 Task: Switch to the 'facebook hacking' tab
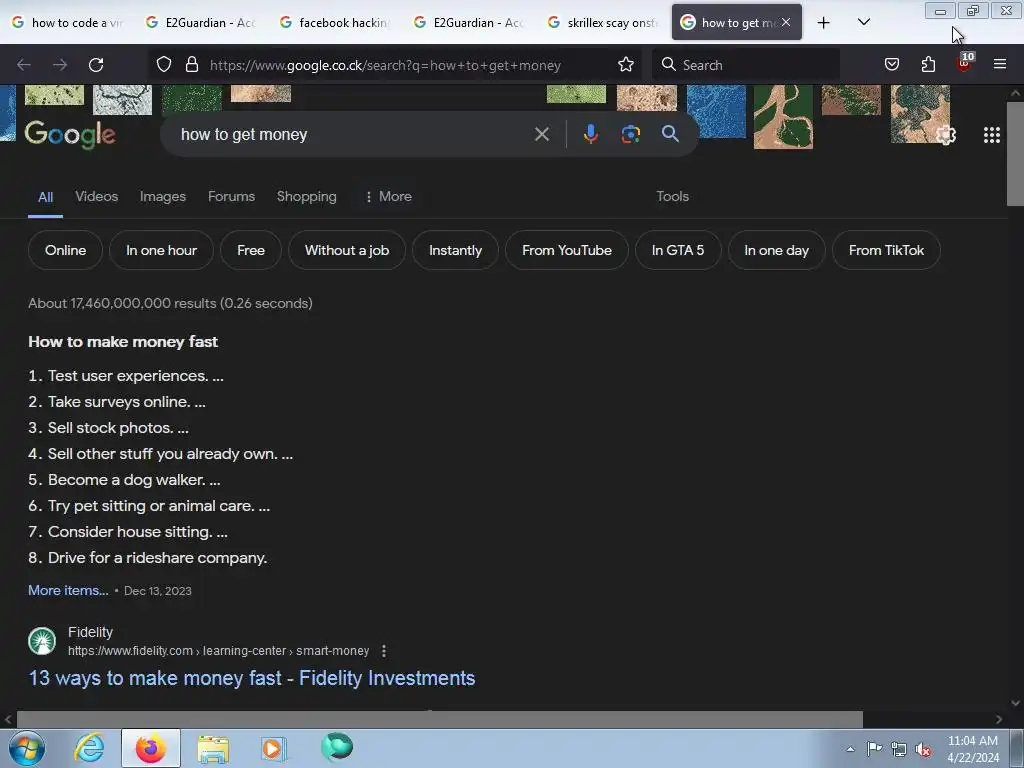point(336,23)
